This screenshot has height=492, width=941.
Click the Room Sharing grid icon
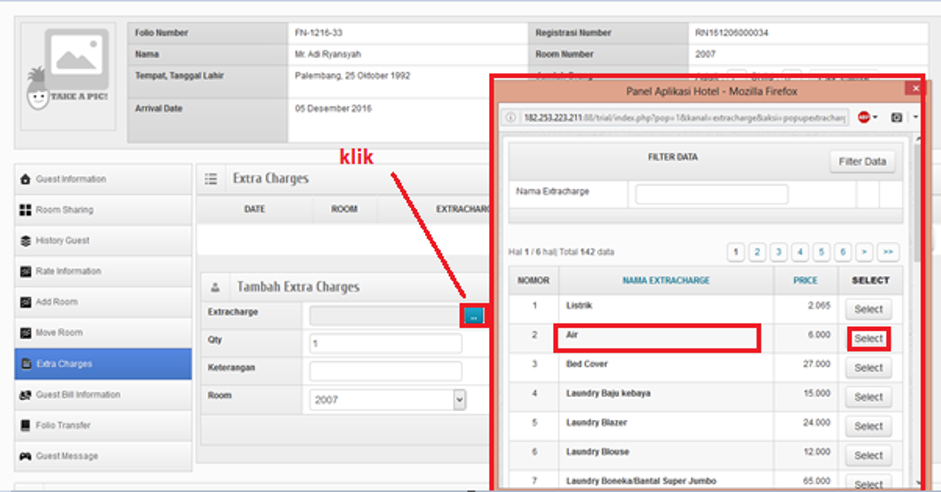tap(26, 211)
